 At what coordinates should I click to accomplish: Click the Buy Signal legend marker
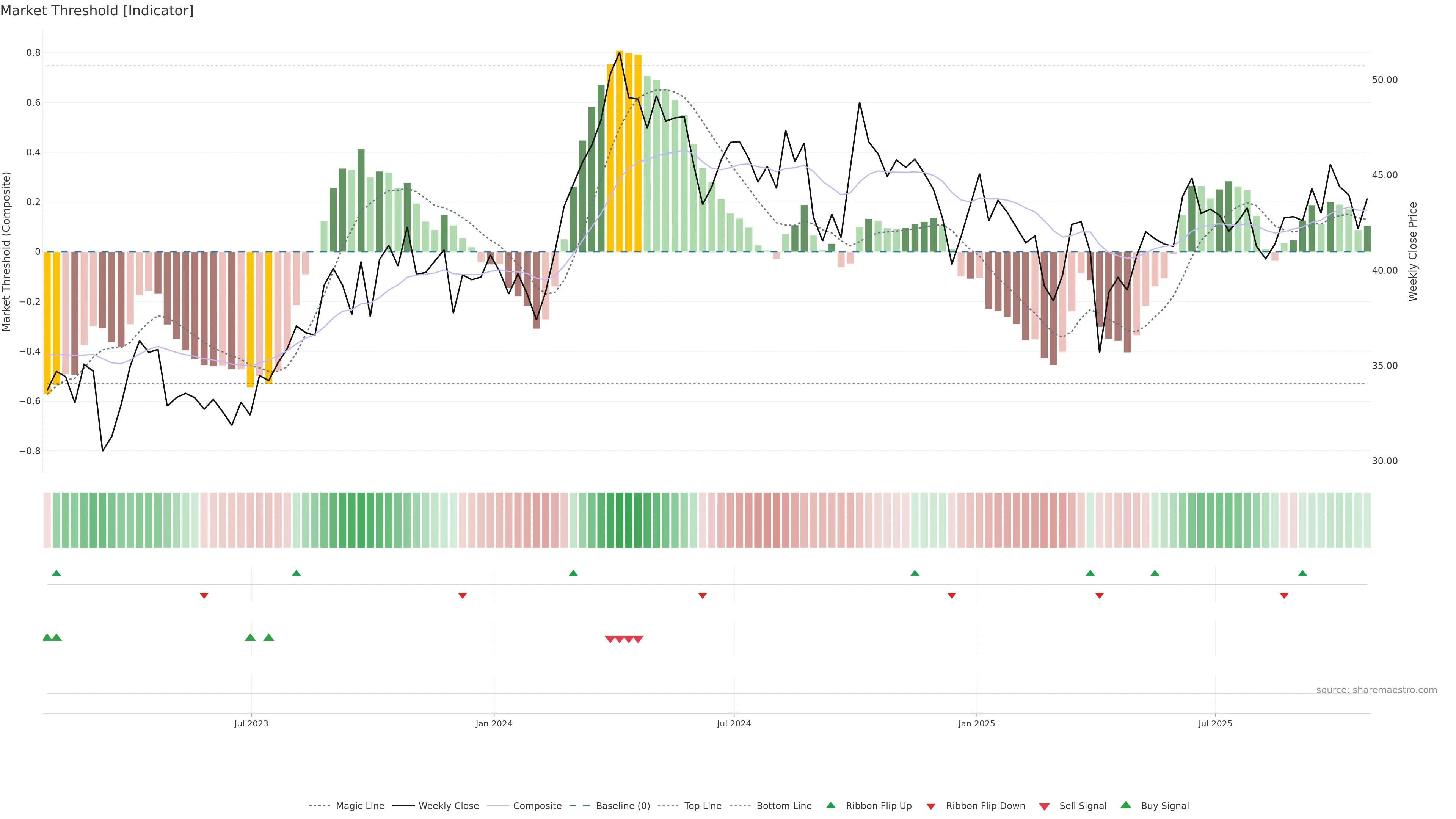[1125, 805]
